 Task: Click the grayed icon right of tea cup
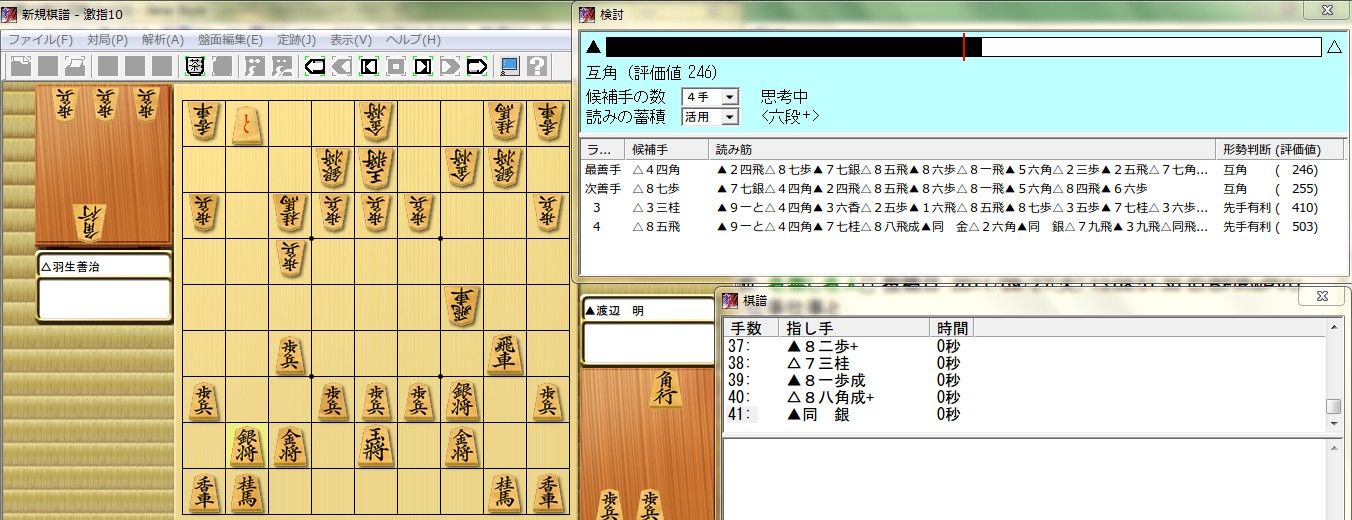pos(222,67)
